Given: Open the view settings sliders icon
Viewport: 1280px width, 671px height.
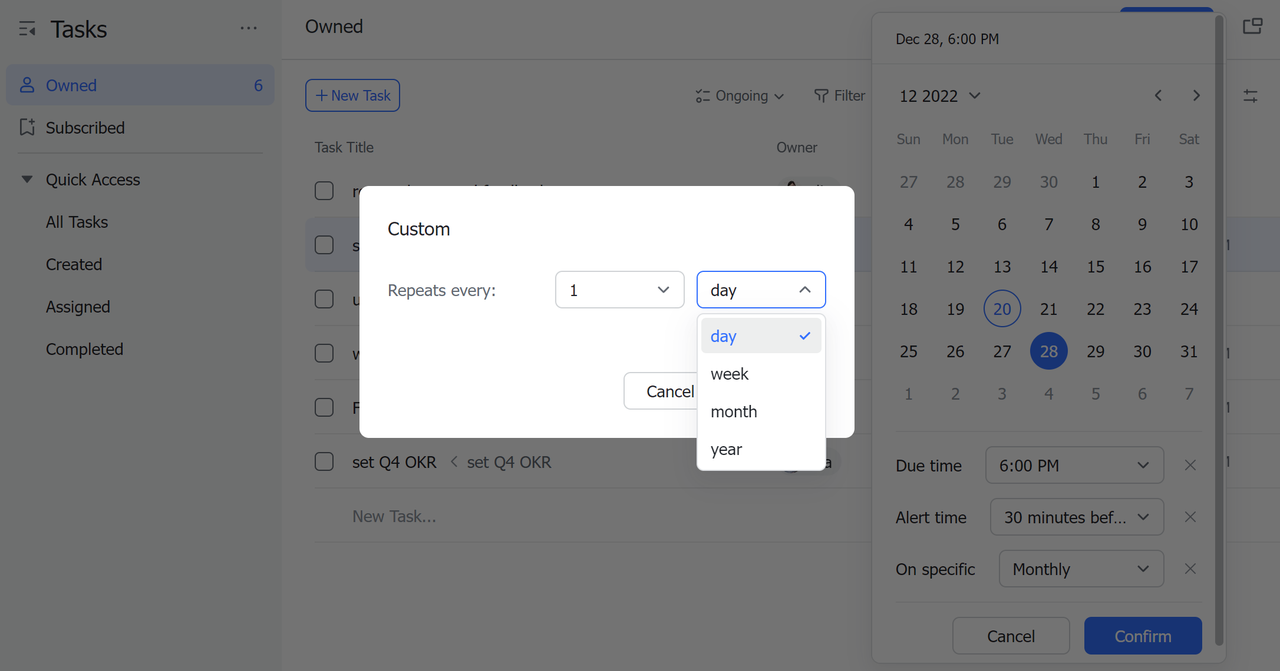Looking at the screenshot, I should [x=1250, y=96].
